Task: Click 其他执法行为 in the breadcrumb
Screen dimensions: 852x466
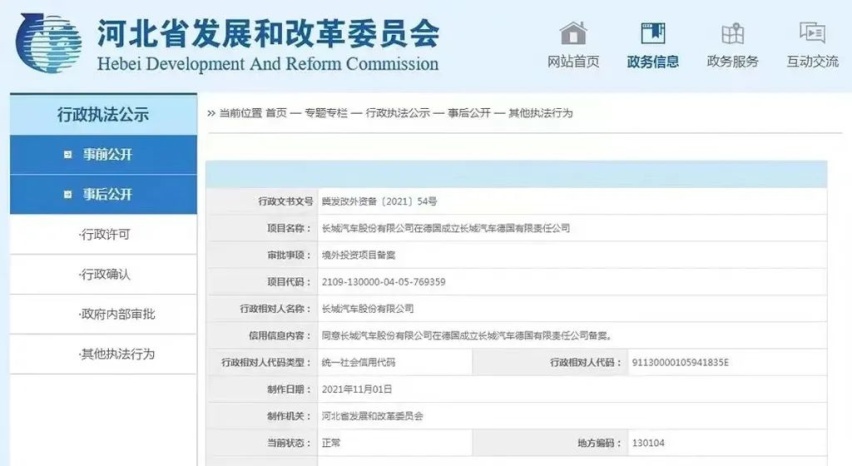Action: 541,113
